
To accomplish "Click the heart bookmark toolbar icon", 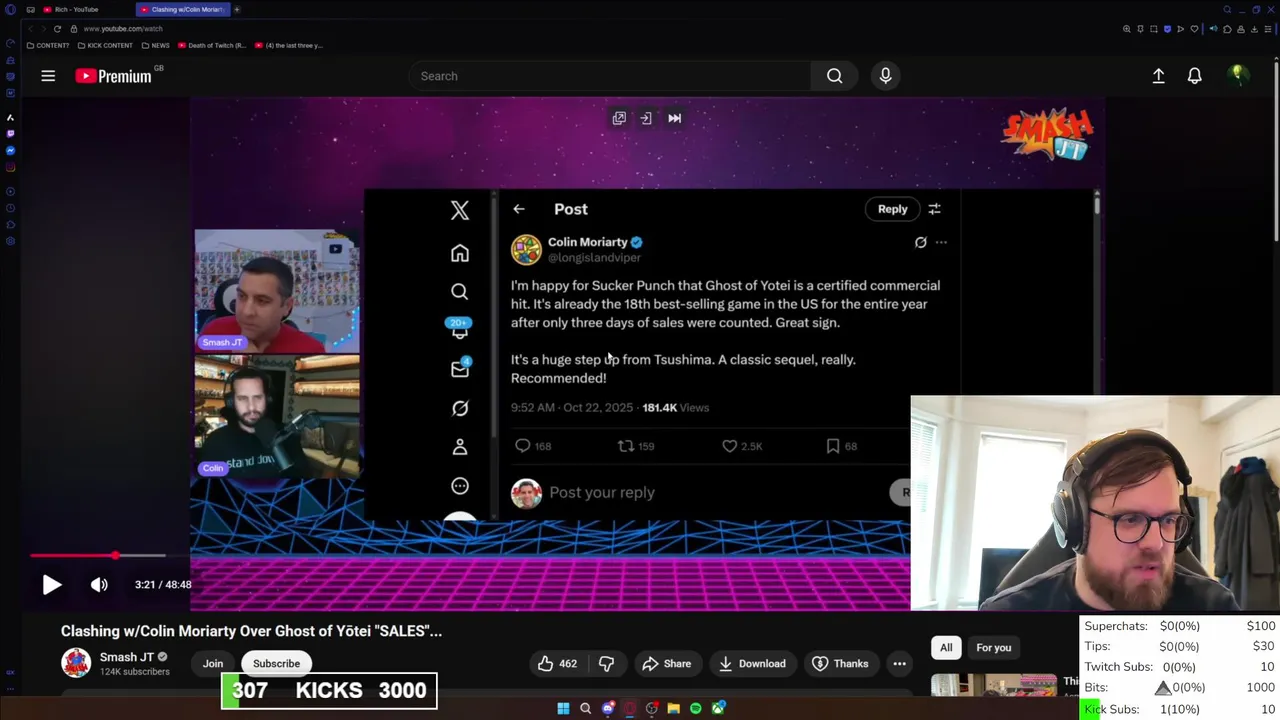I will coord(1194,29).
